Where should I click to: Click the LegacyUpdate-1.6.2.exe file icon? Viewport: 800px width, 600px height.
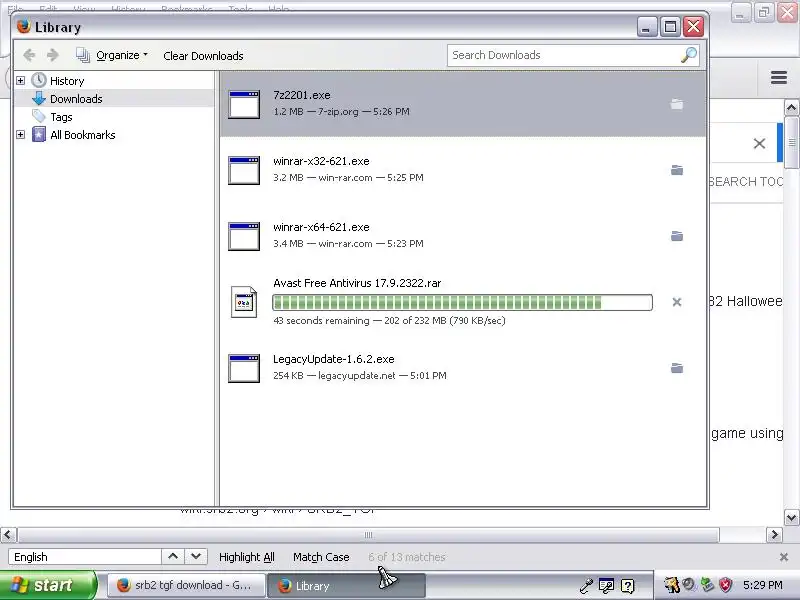(244, 368)
